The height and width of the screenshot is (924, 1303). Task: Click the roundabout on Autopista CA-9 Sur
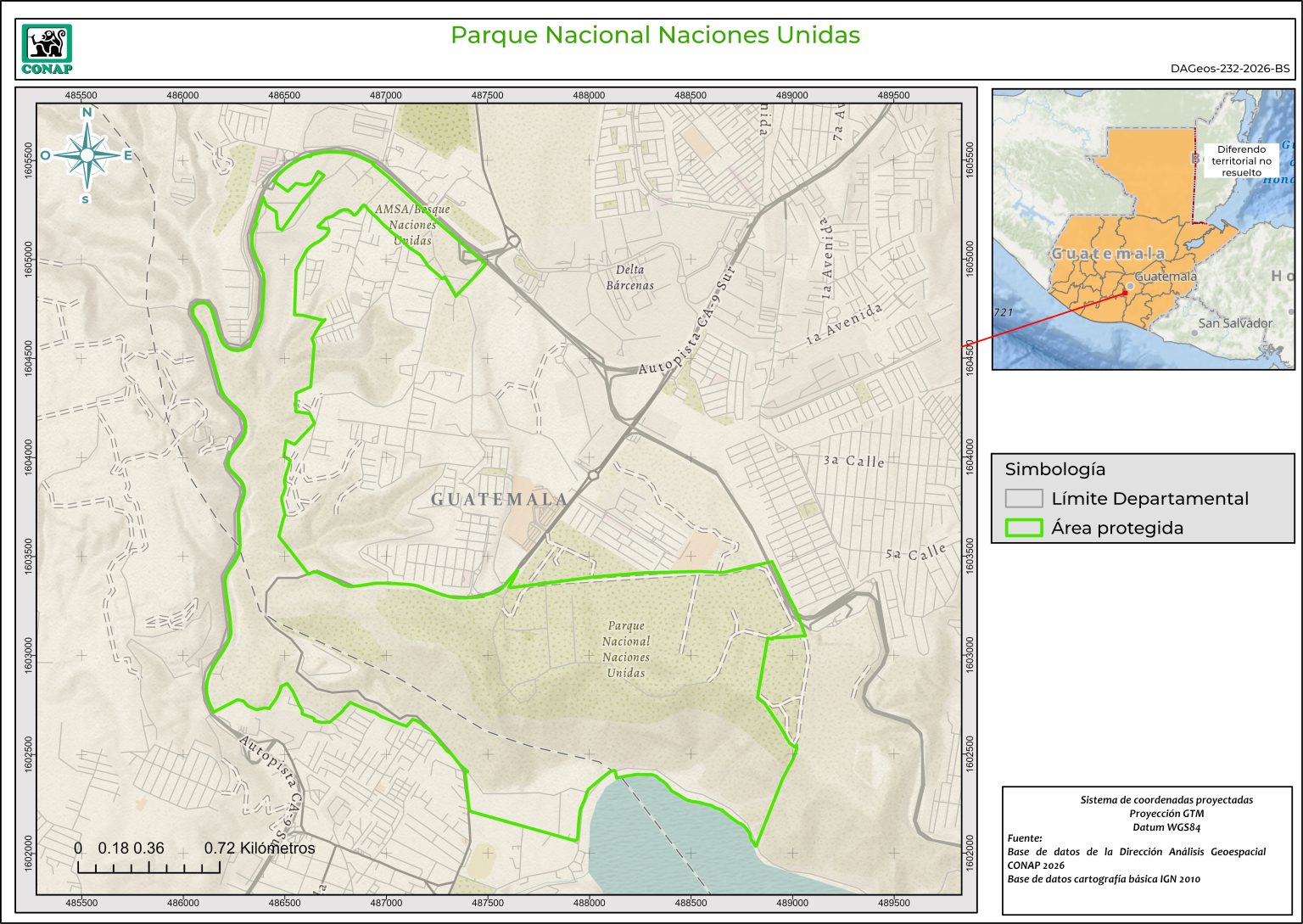[593, 475]
